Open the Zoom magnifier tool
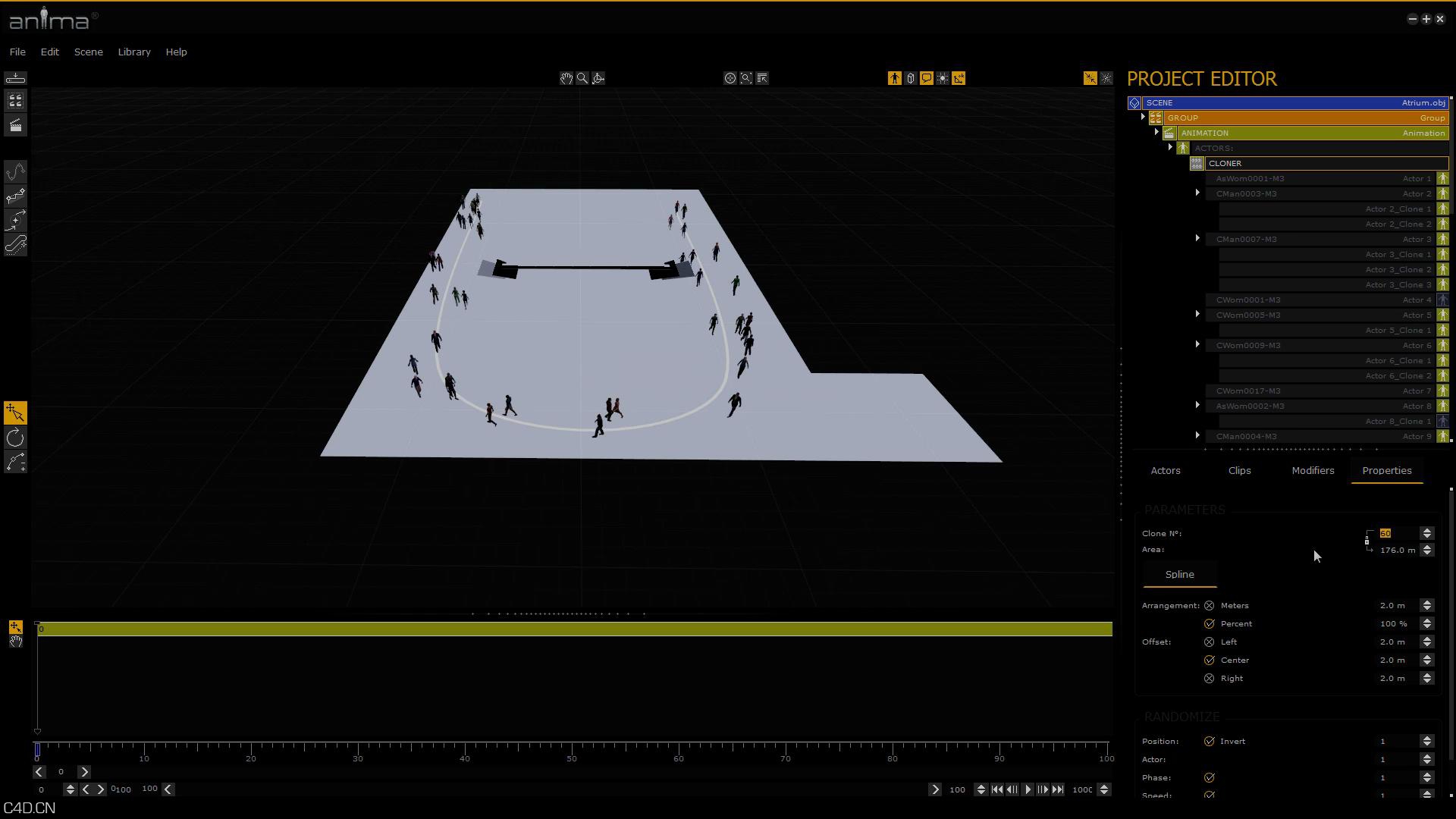 582,78
